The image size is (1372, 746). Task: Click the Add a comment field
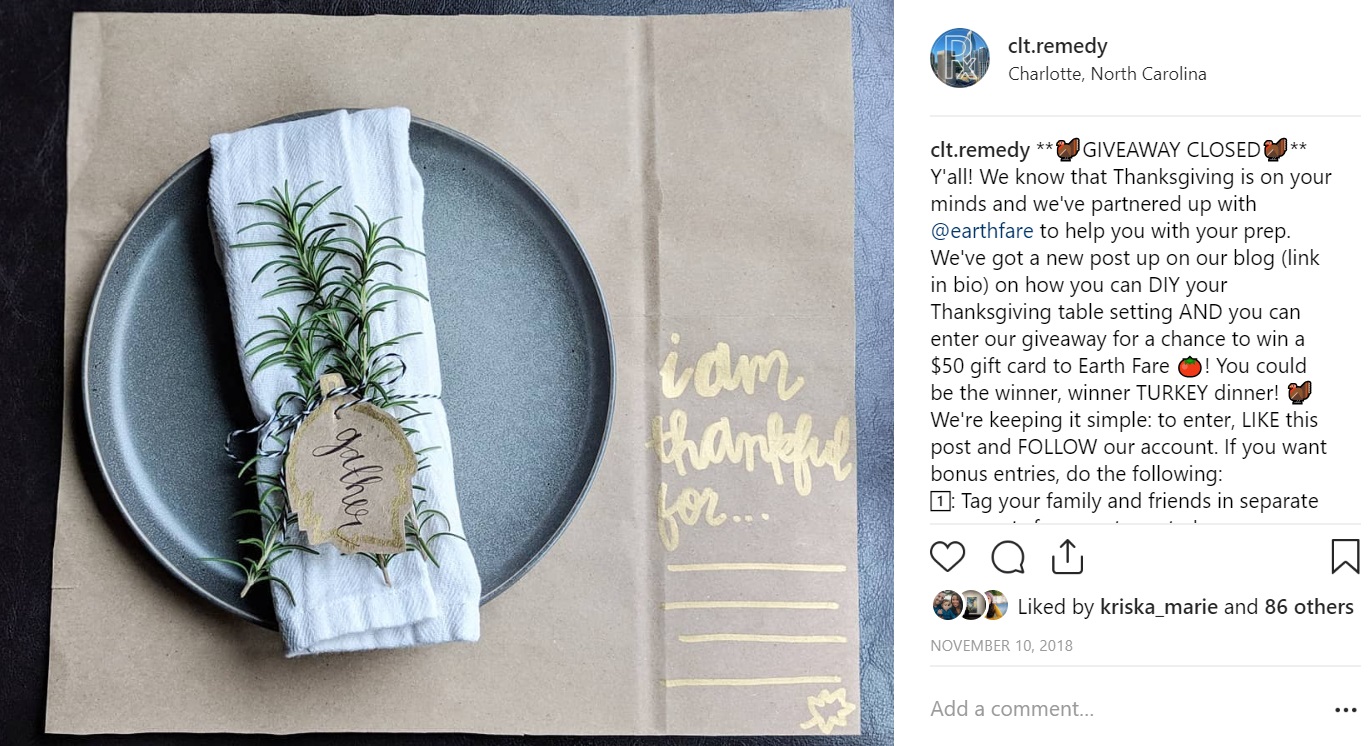point(1125,709)
